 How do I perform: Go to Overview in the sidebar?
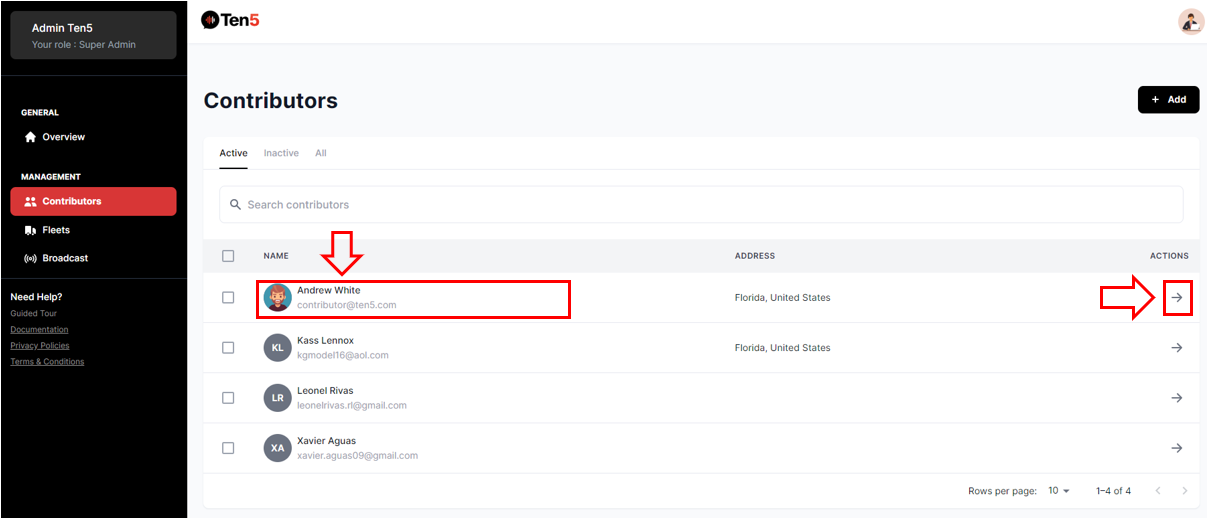pyautogui.click(x=63, y=137)
